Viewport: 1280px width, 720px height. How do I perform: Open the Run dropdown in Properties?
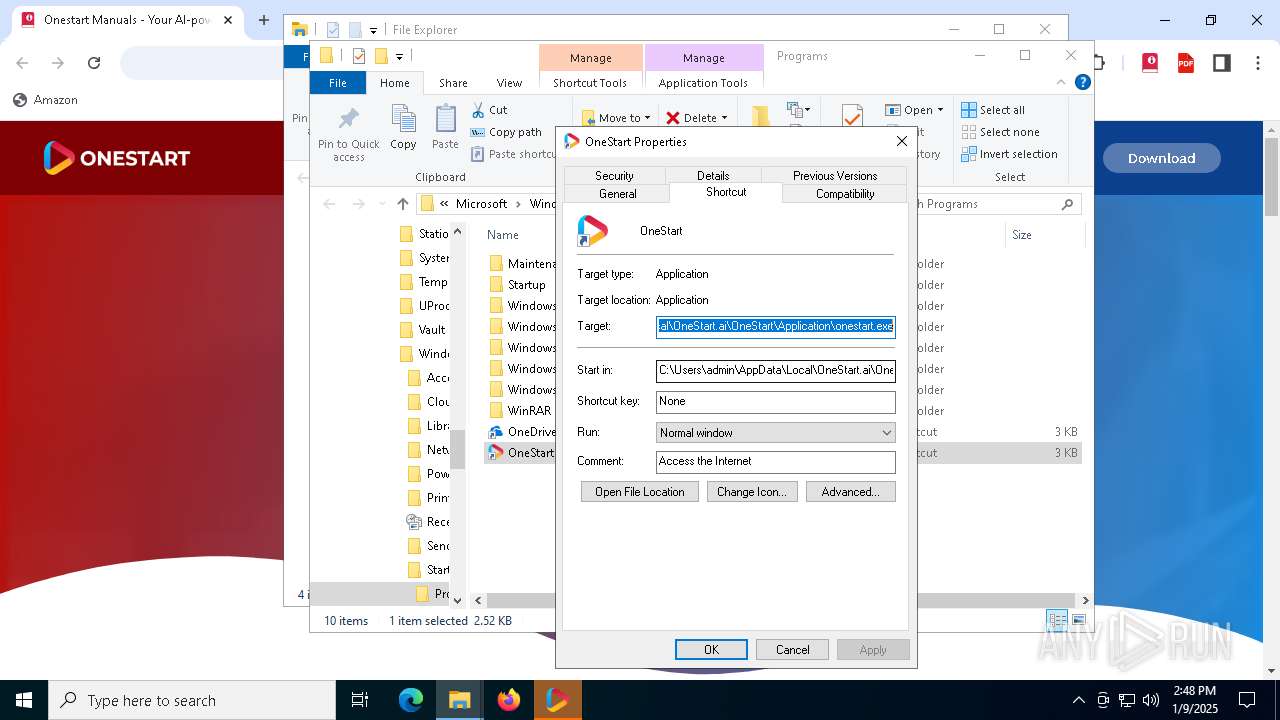point(886,433)
